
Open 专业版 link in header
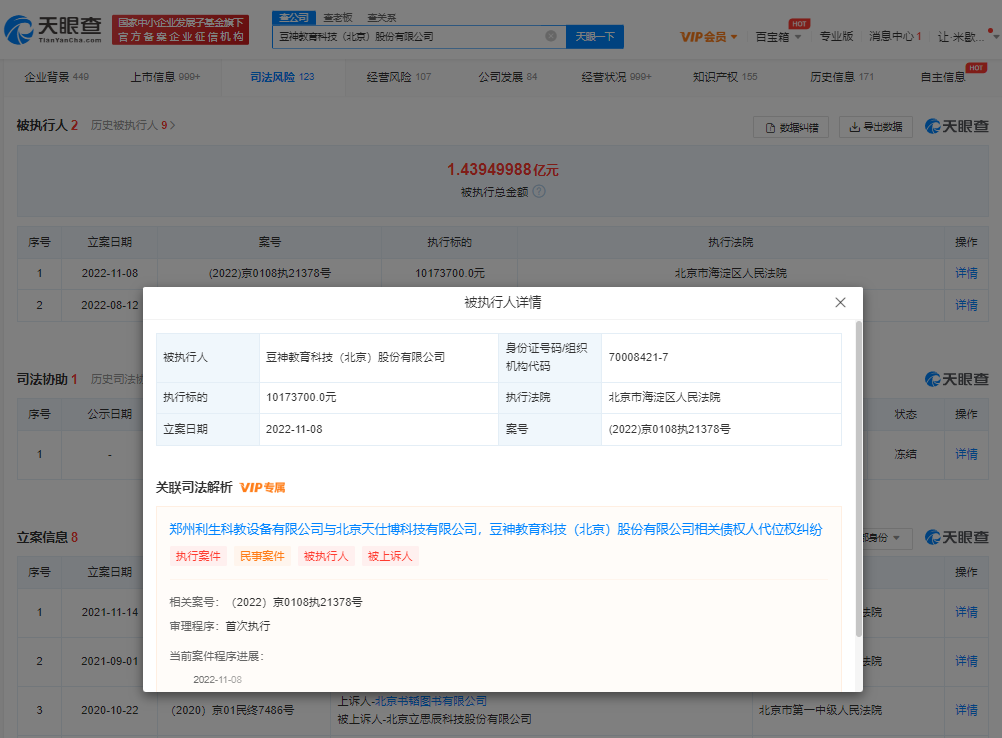(x=836, y=36)
